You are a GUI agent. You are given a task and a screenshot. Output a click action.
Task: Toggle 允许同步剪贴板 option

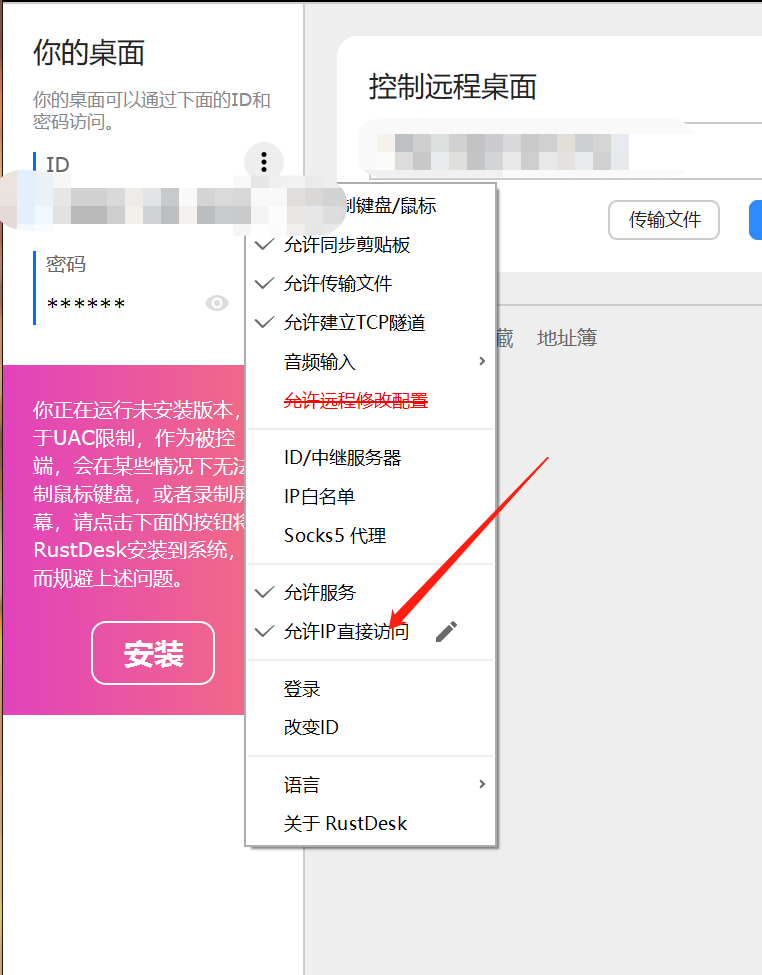[x=371, y=245]
